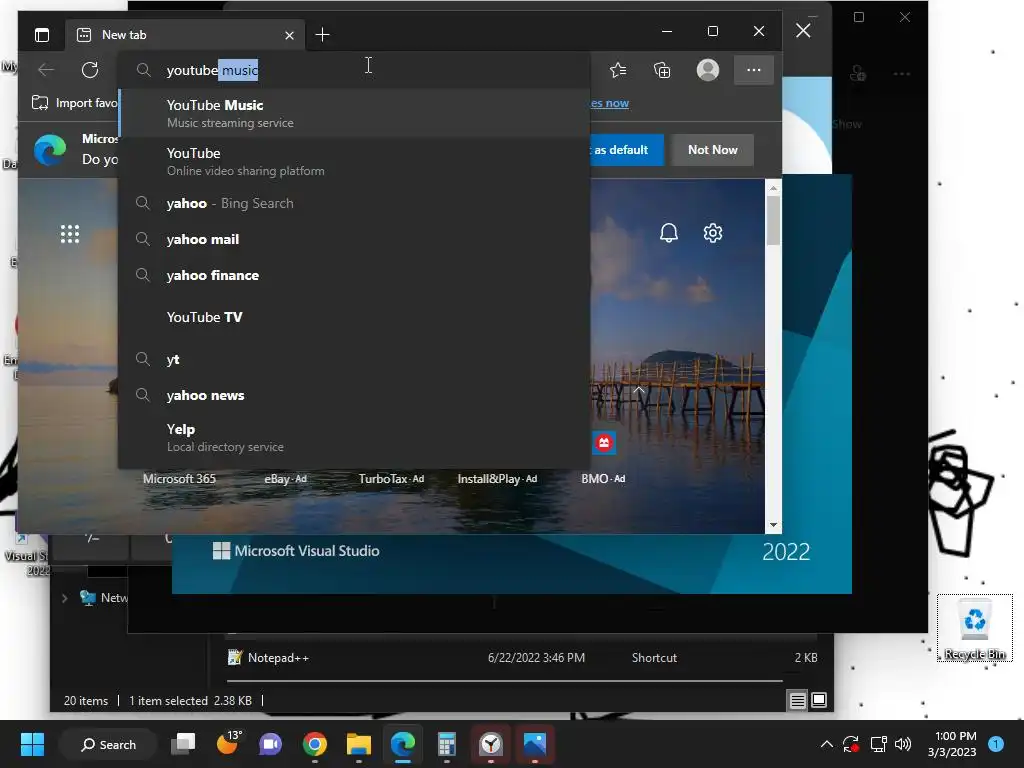
Task: Select yt search suggestion
Action: (354, 359)
